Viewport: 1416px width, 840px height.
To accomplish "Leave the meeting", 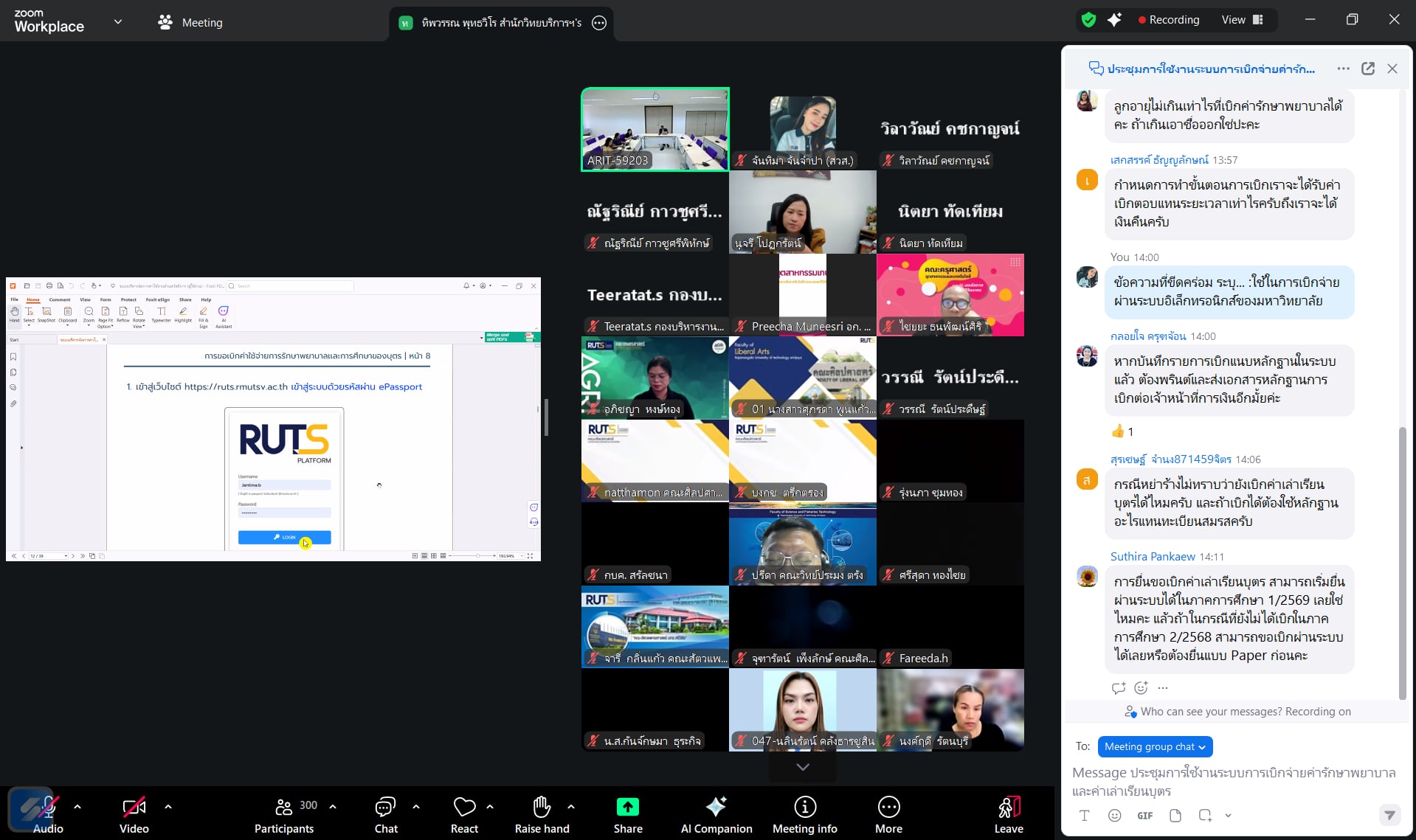I will [x=1008, y=813].
